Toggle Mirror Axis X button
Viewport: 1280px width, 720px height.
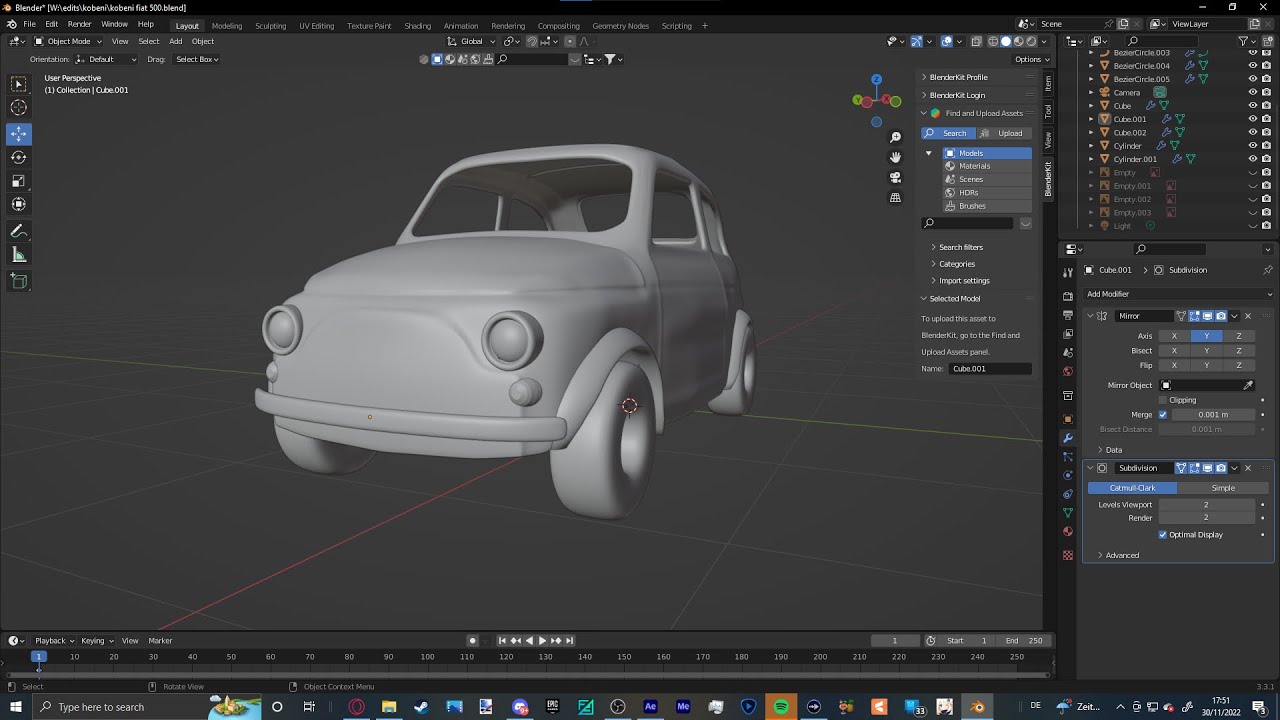click(x=1174, y=336)
